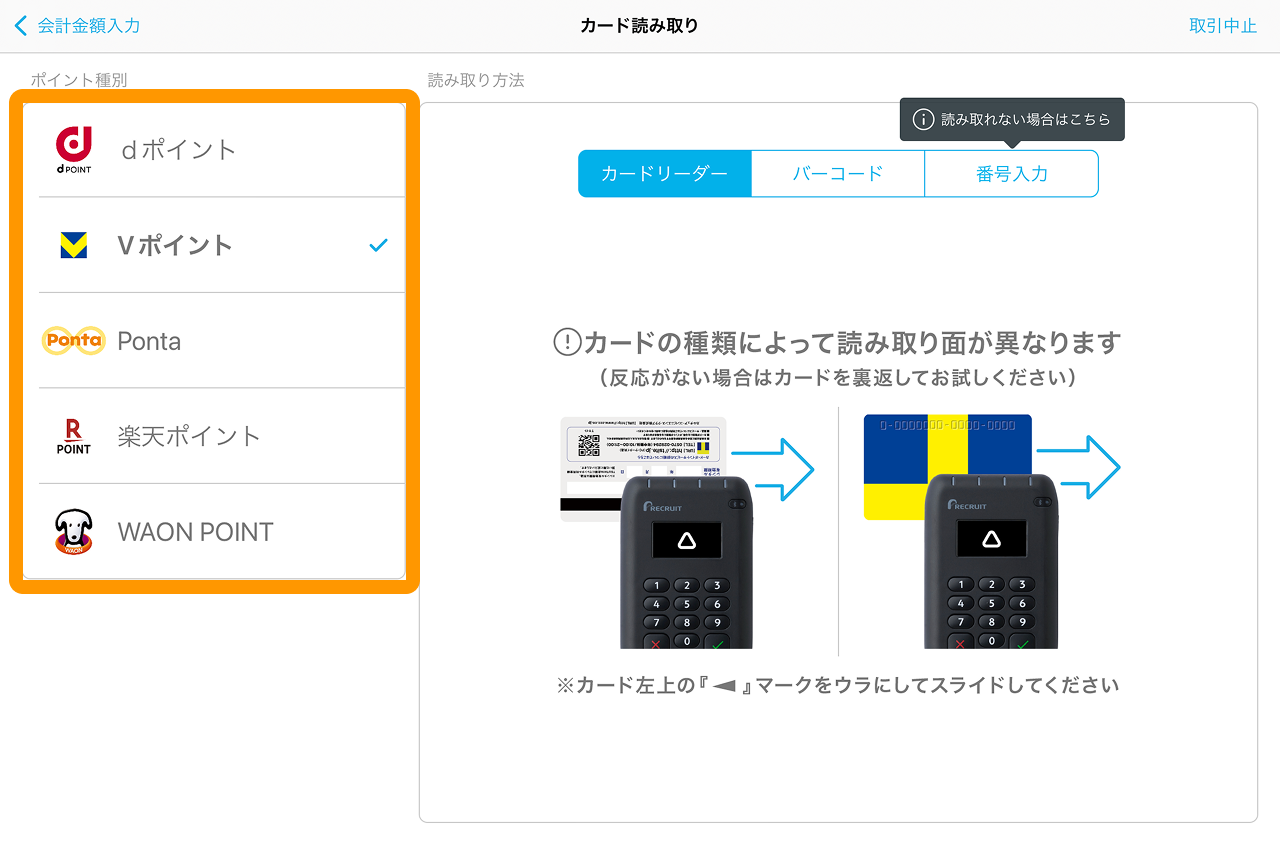Switch to カードリーダー tab
The height and width of the screenshot is (844, 1280).
(x=665, y=174)
